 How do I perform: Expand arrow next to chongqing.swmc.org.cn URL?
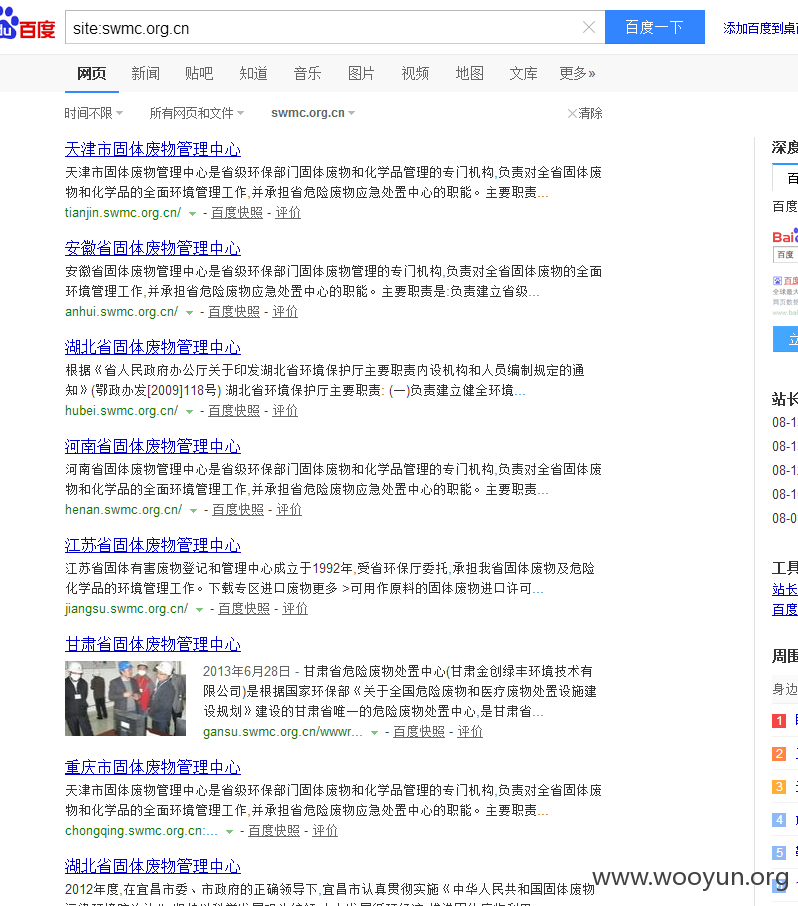(229, 831)
